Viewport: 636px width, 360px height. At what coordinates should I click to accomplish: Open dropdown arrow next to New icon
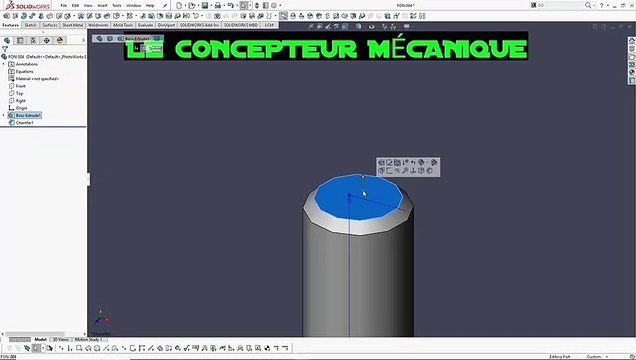click(185, 6)
